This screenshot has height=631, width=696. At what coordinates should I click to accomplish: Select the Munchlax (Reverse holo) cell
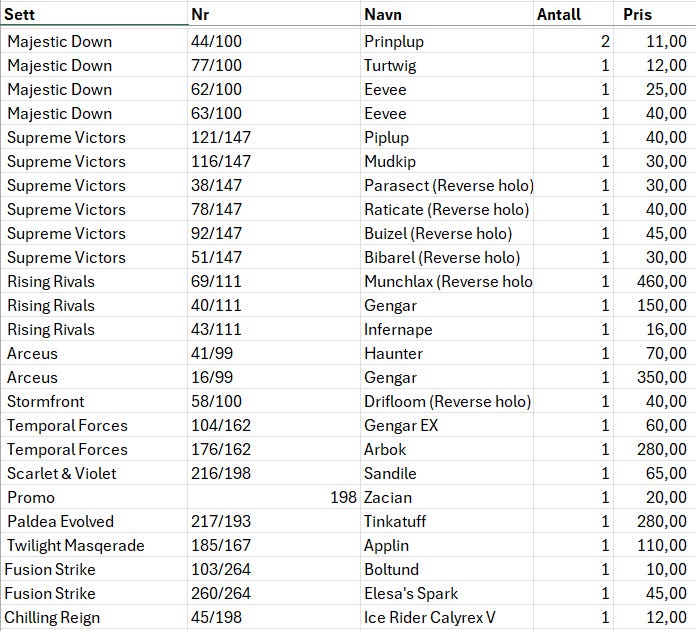(447, 281)
